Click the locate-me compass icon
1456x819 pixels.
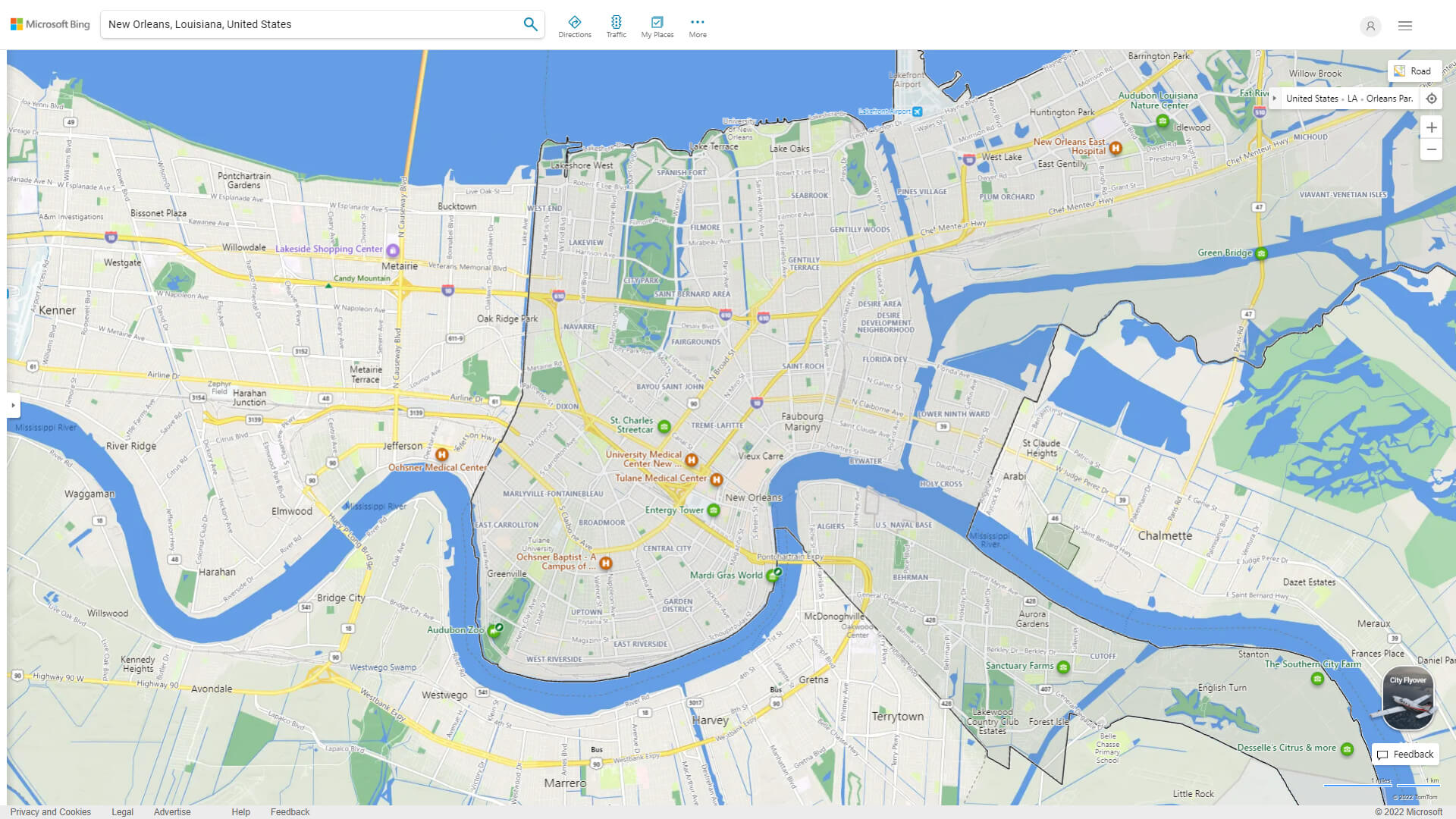pos(1432,98)
